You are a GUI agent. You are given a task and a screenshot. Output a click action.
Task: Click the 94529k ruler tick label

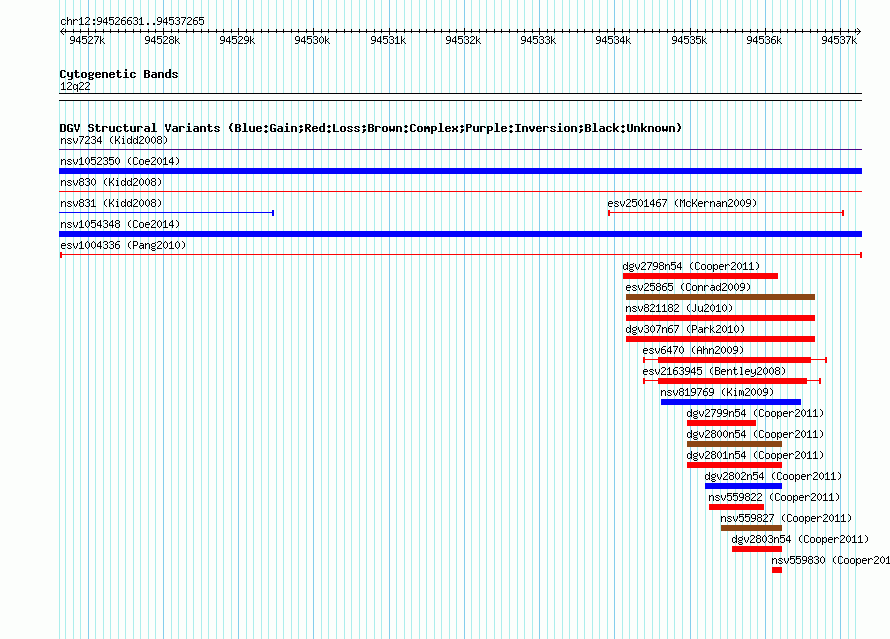[237, 40]
